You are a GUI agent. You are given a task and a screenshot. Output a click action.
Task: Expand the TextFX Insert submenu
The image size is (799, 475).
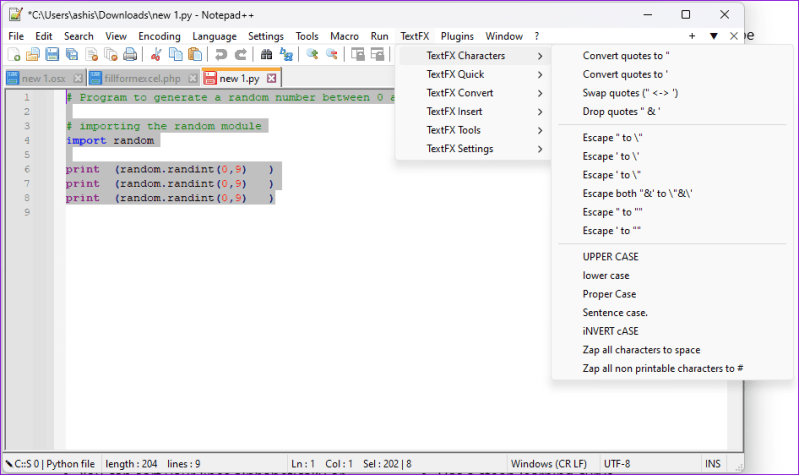(473, 112)
